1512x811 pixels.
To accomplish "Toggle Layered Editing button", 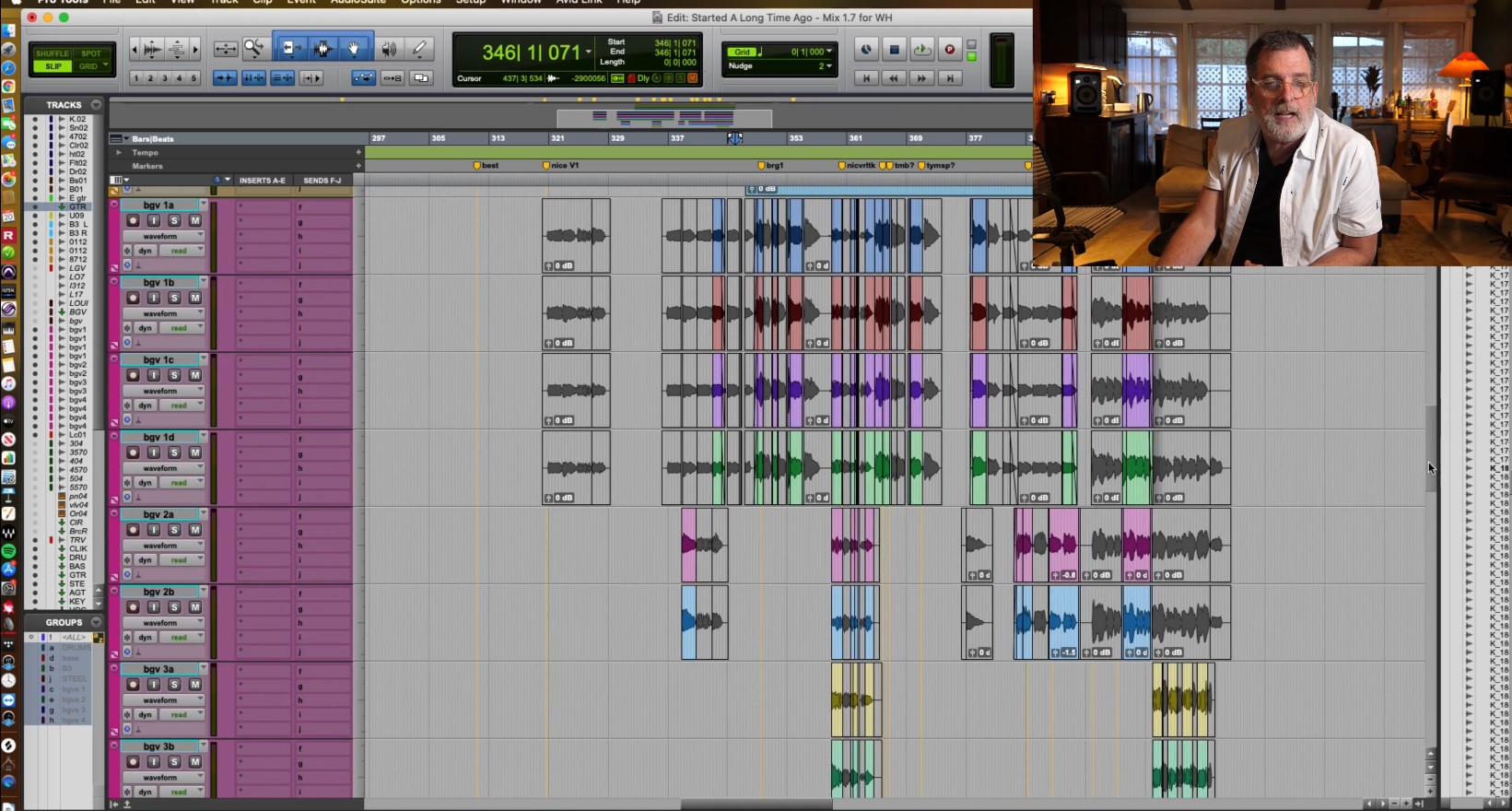I will pyautogui.click(x=421, y=77).
